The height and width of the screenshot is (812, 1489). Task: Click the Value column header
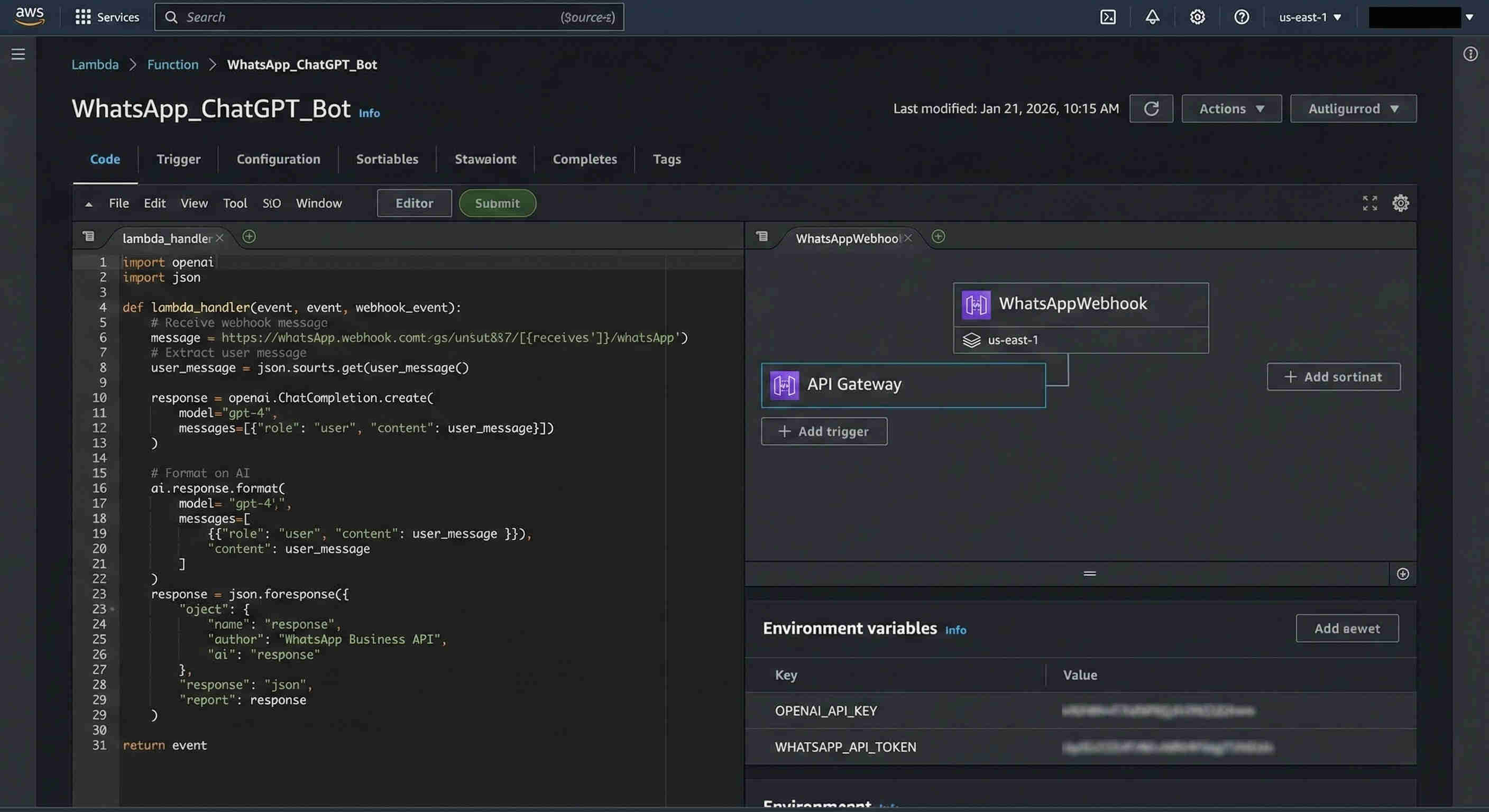click(1080, 675)
